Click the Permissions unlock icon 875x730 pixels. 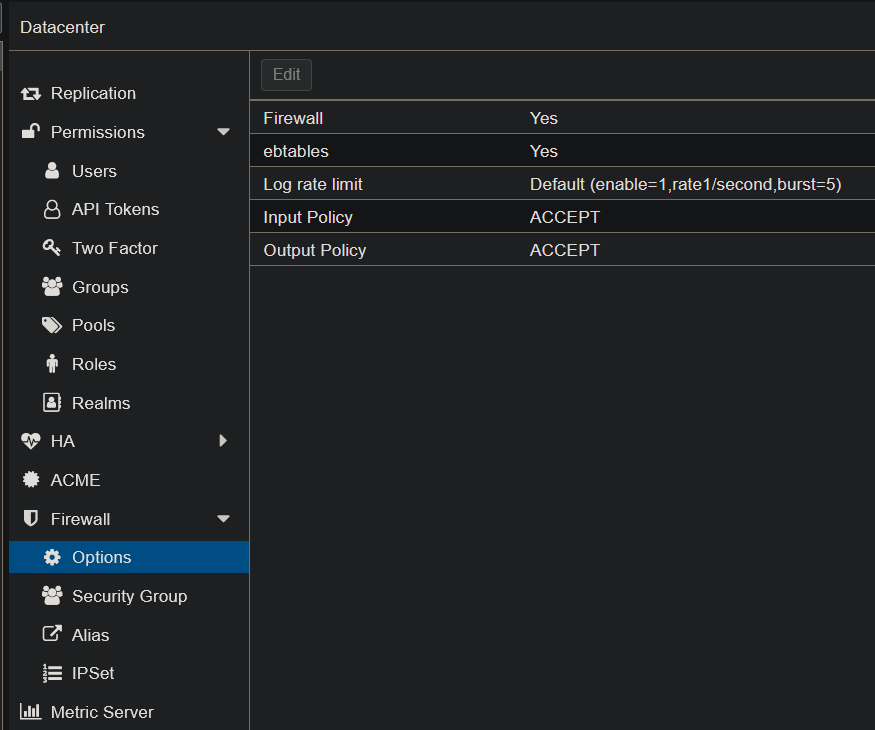(x=31, y=132)
